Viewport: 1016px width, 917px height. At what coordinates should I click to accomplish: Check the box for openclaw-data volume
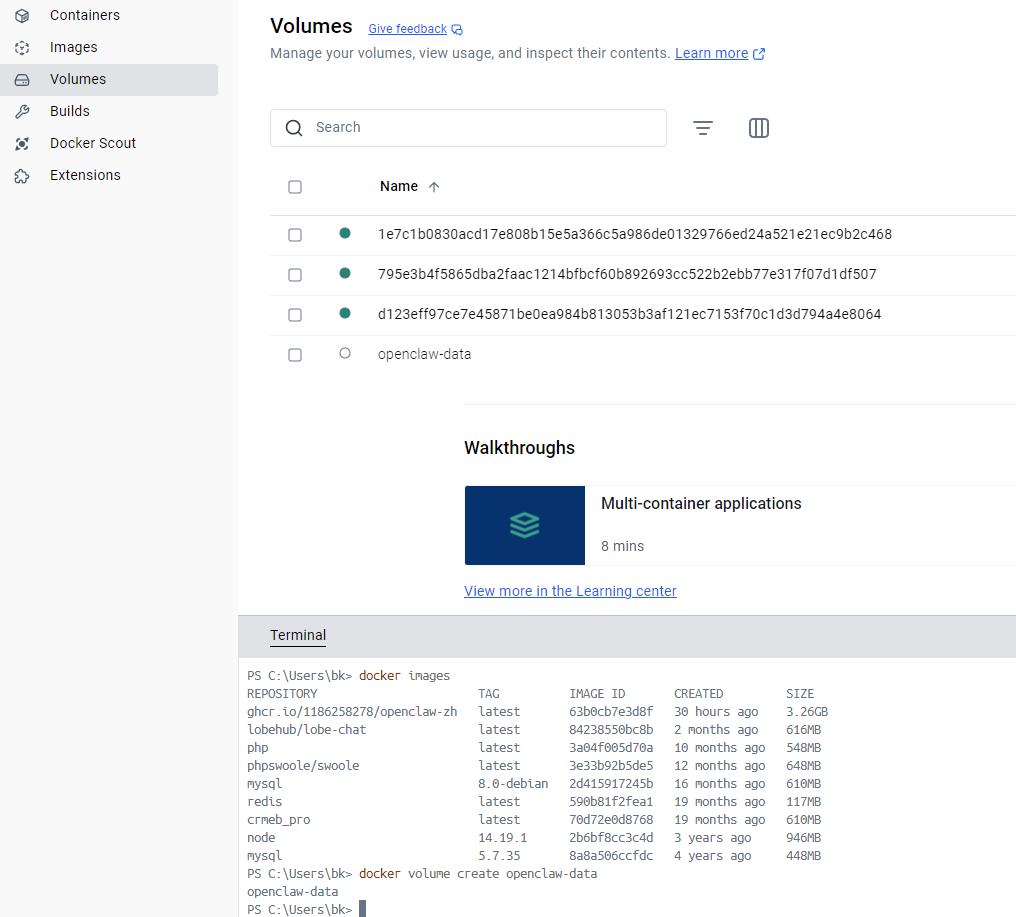(x=295, y=355)
